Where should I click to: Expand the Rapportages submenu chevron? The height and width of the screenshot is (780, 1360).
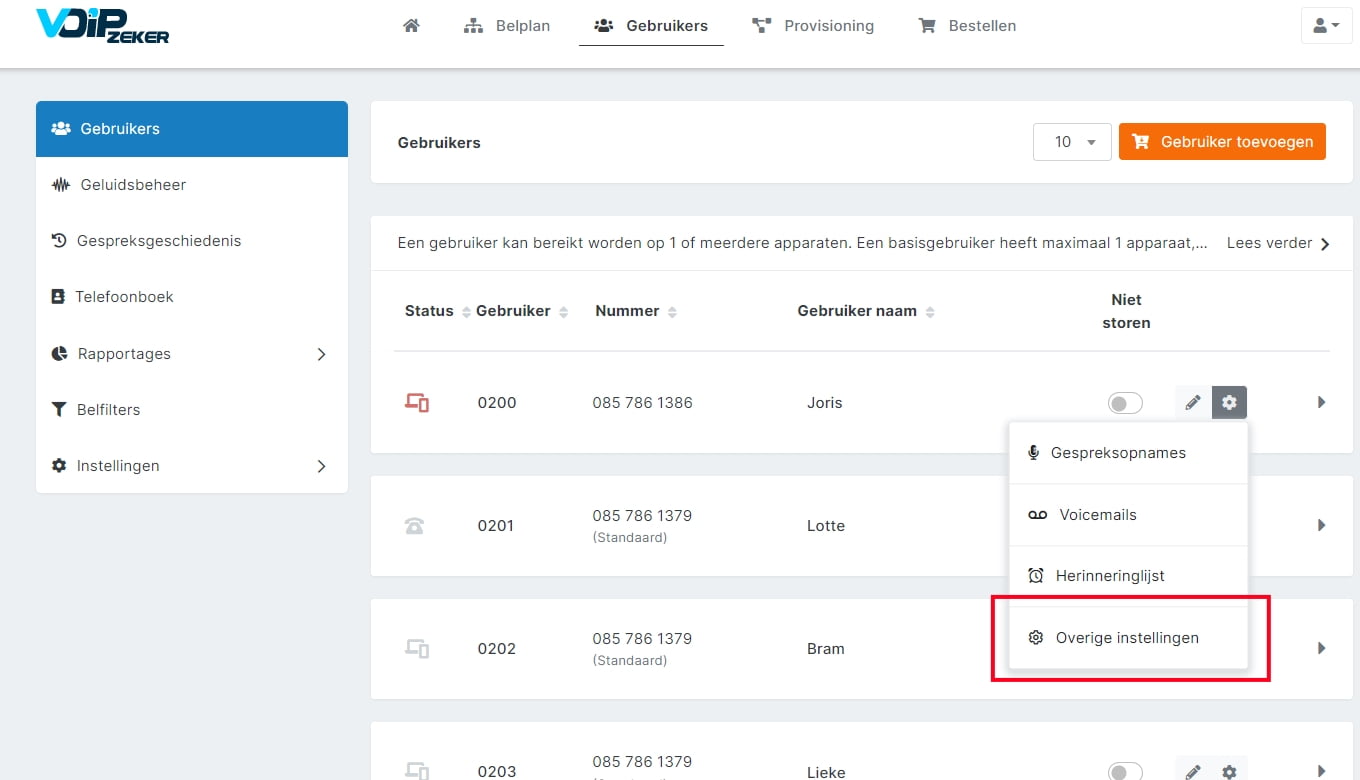pos(321,354)
